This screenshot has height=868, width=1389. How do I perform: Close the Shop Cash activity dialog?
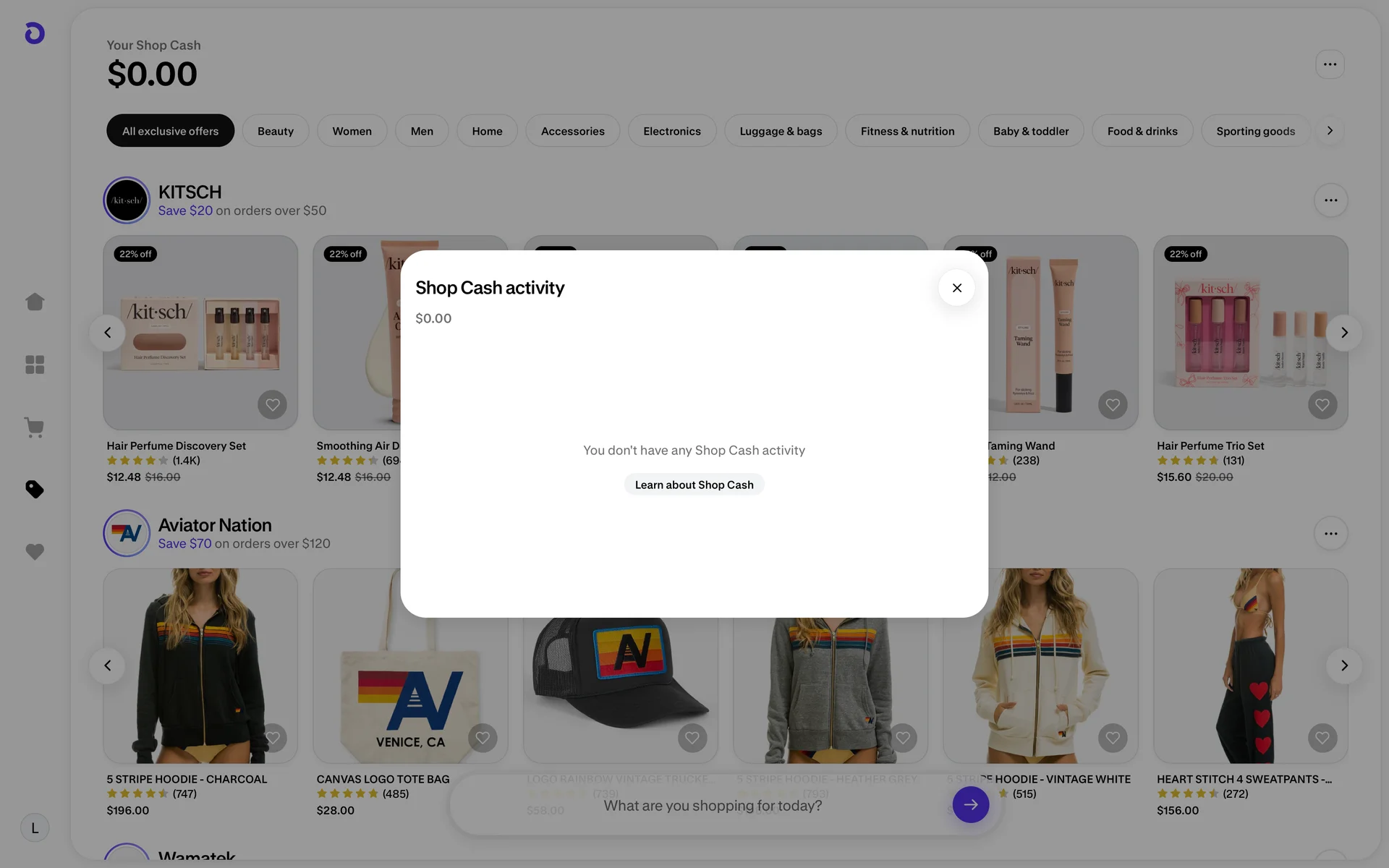coord(956,288)
